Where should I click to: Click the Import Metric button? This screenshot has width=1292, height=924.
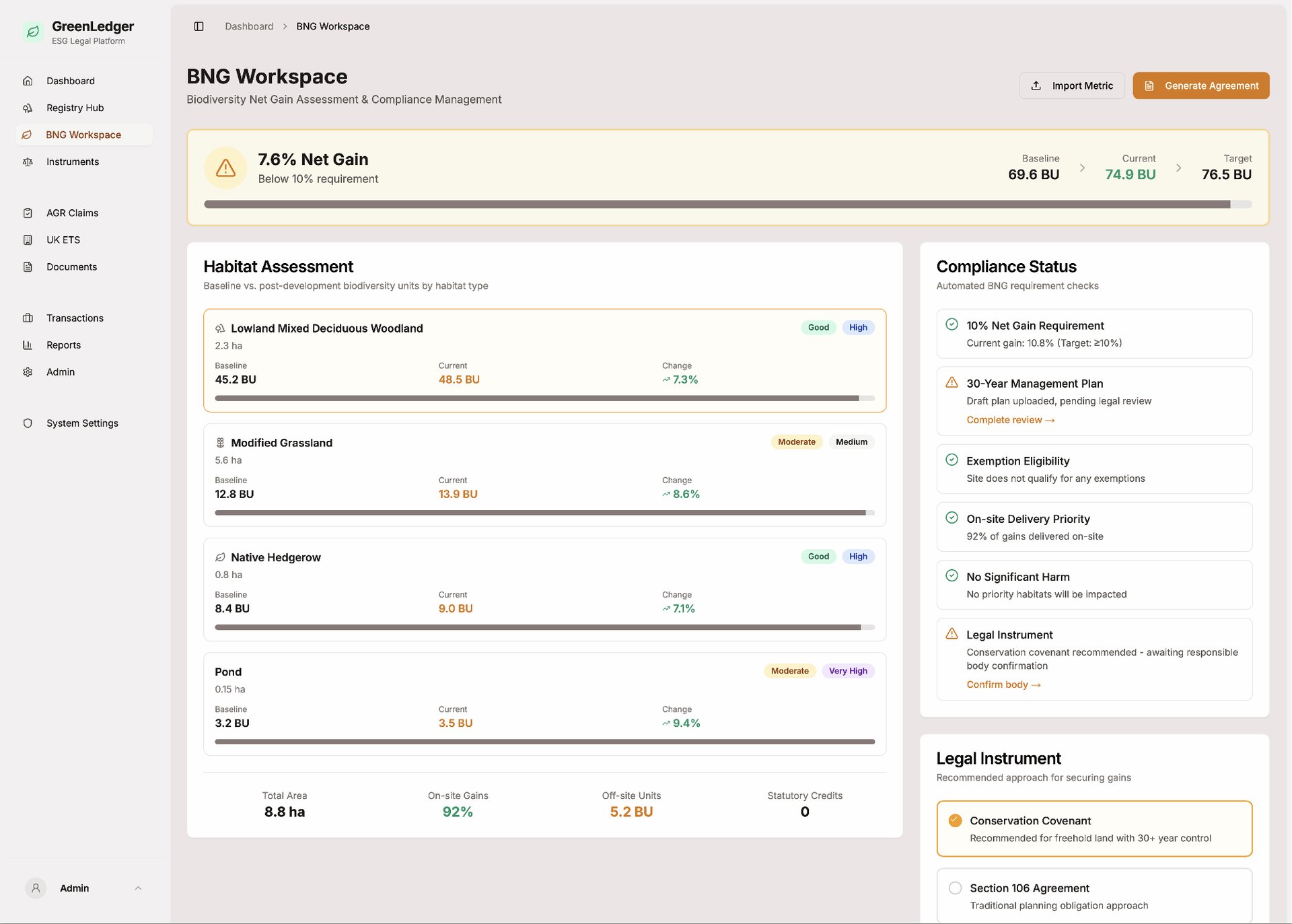(x=1071, y=85)
